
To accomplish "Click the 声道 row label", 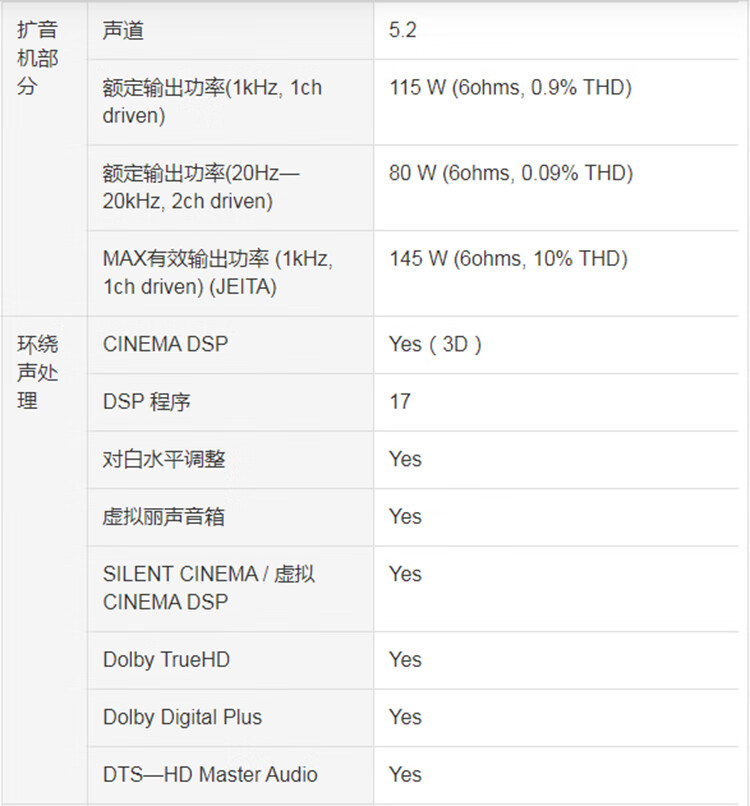I will pos(124,31).
